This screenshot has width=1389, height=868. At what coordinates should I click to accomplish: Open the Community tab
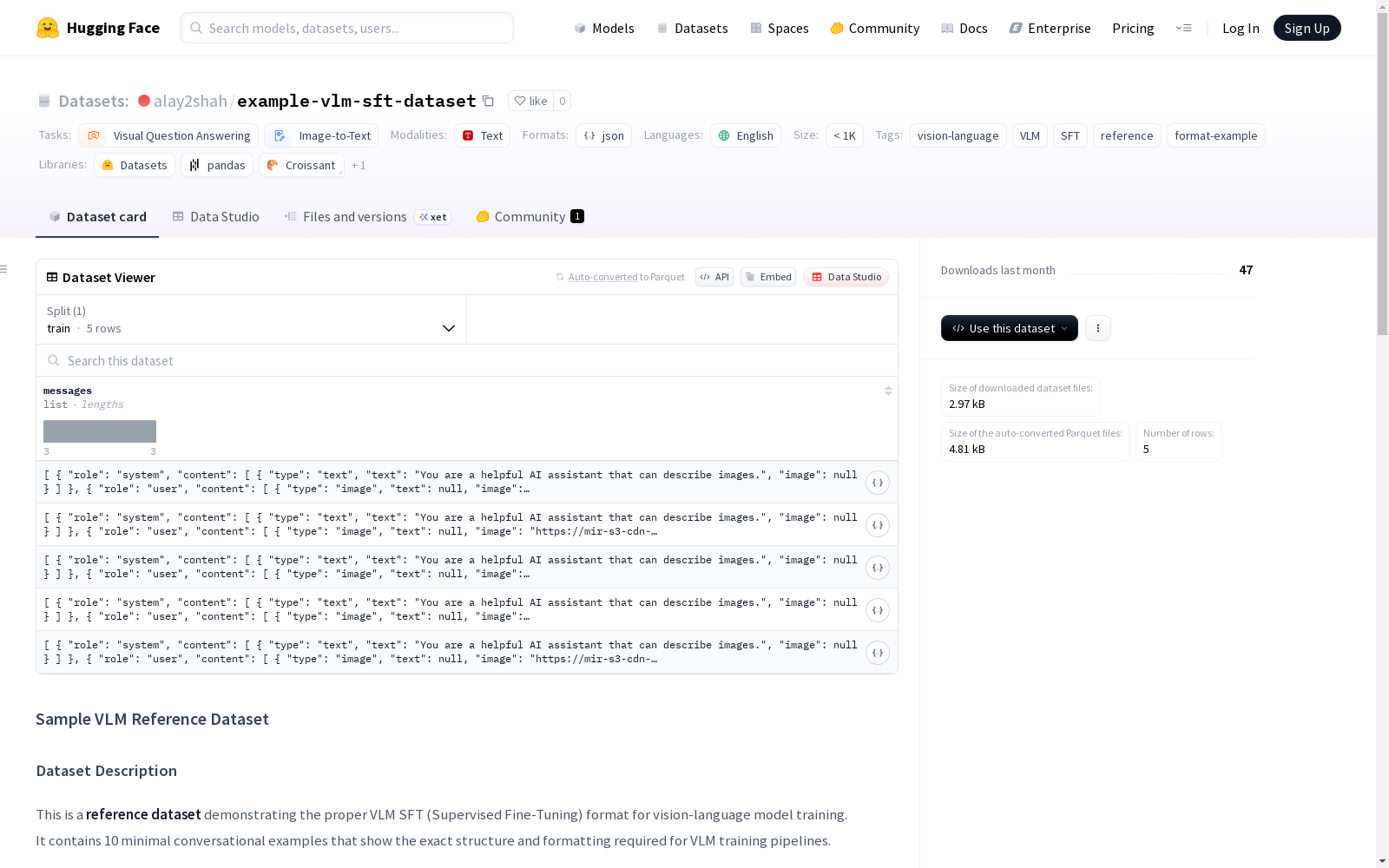530,217
